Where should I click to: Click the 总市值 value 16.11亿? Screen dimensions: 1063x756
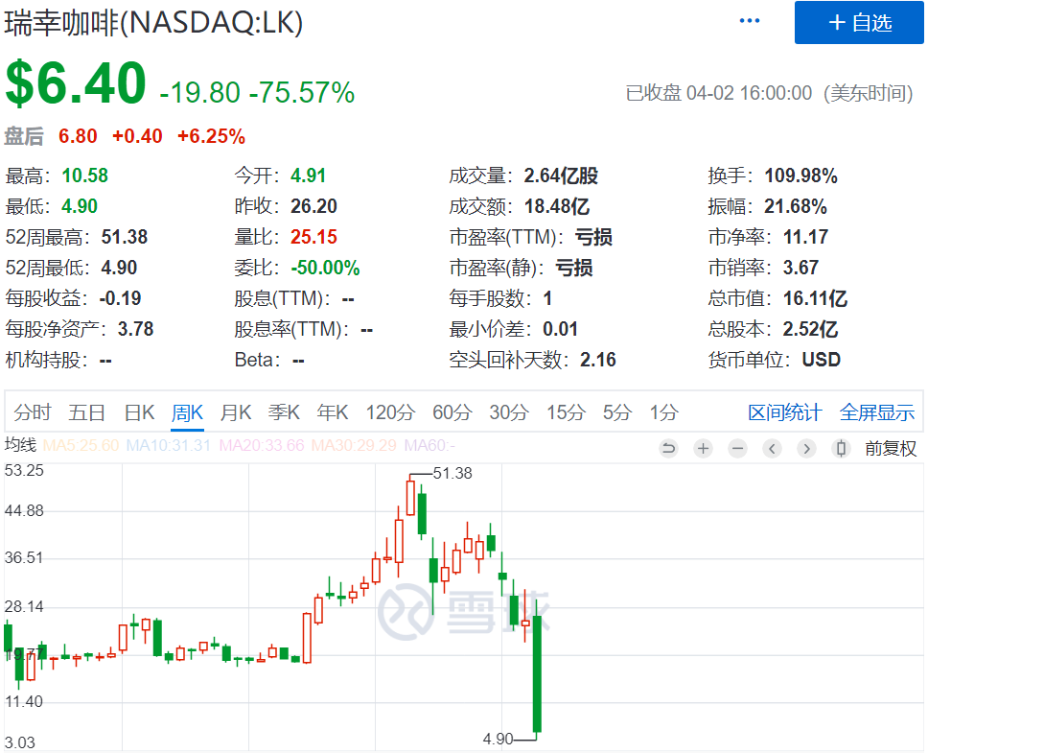(x=815, y=298)
